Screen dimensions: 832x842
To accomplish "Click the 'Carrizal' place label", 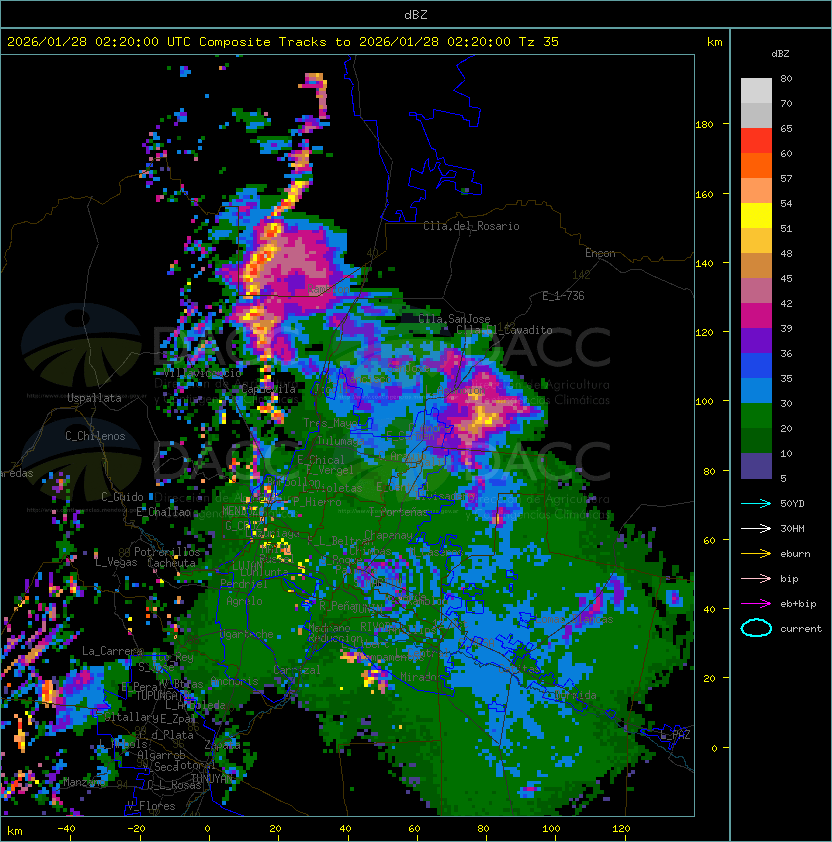I will coord(297,670).
